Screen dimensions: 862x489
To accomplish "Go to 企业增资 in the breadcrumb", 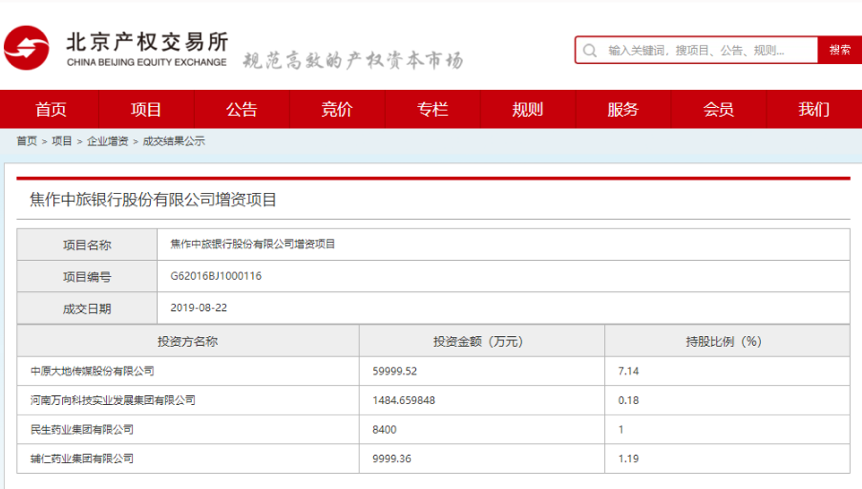I will (107, 141).
